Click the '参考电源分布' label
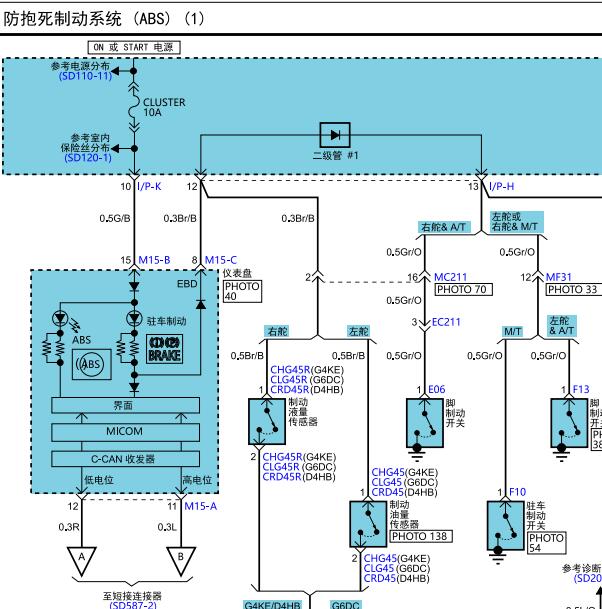This screenshot has width=602, height=609. coord(80,66)
